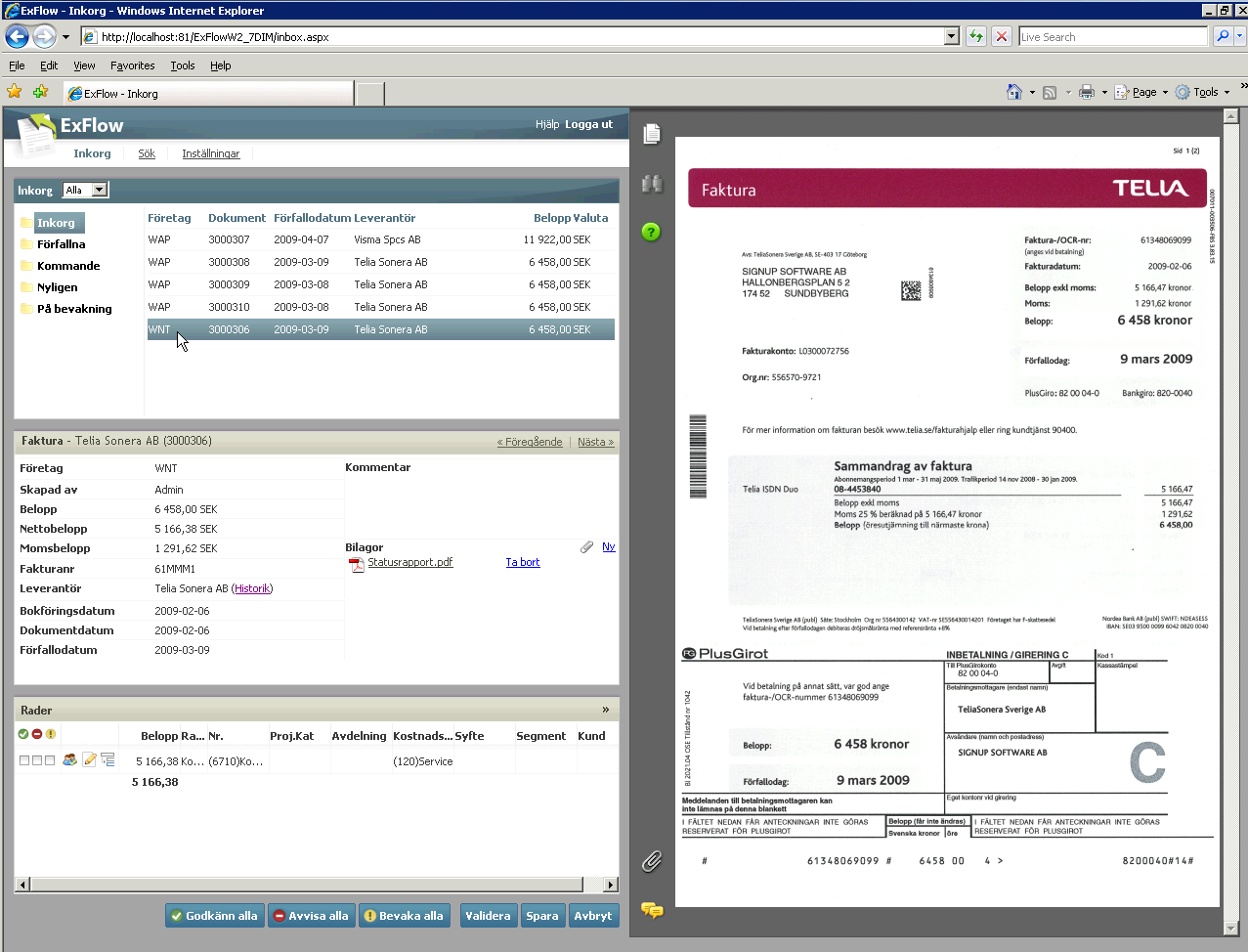Open the recent pages dropdown arrow
Image resolution: width=1248 pixels, height=952 pixels.
pos(65,36)
